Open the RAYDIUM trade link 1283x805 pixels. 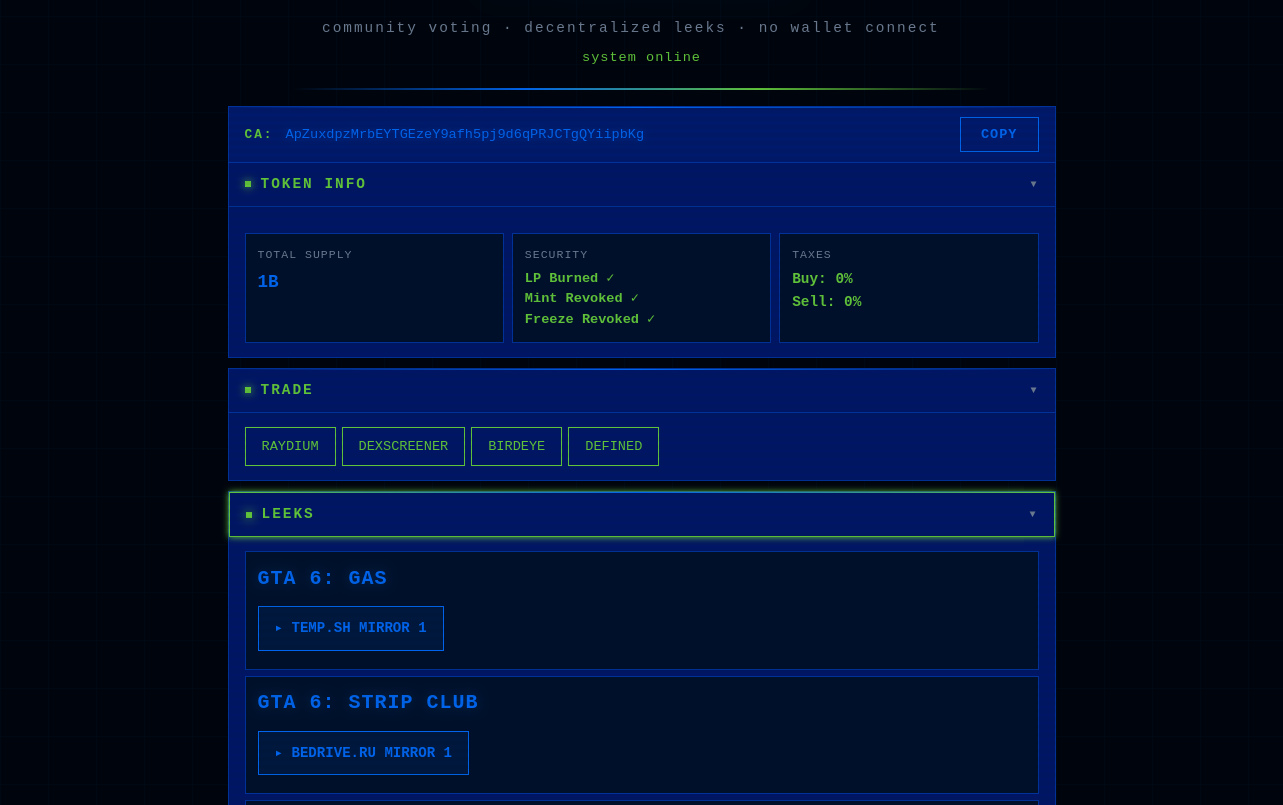coord(290,446)
